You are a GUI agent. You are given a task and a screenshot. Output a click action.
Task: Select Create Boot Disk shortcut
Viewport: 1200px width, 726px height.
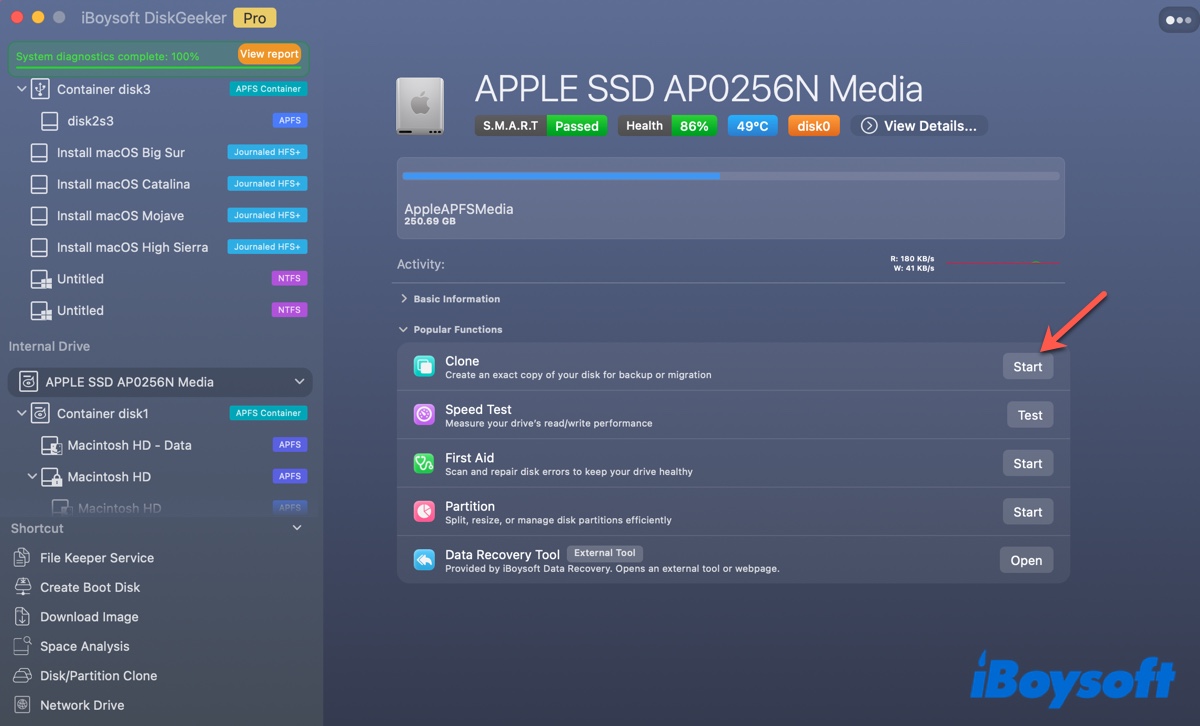tap(90, 587)
